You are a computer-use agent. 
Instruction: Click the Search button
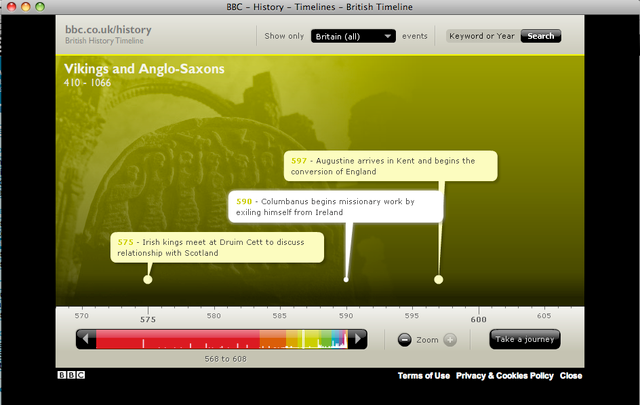(541, 36)
